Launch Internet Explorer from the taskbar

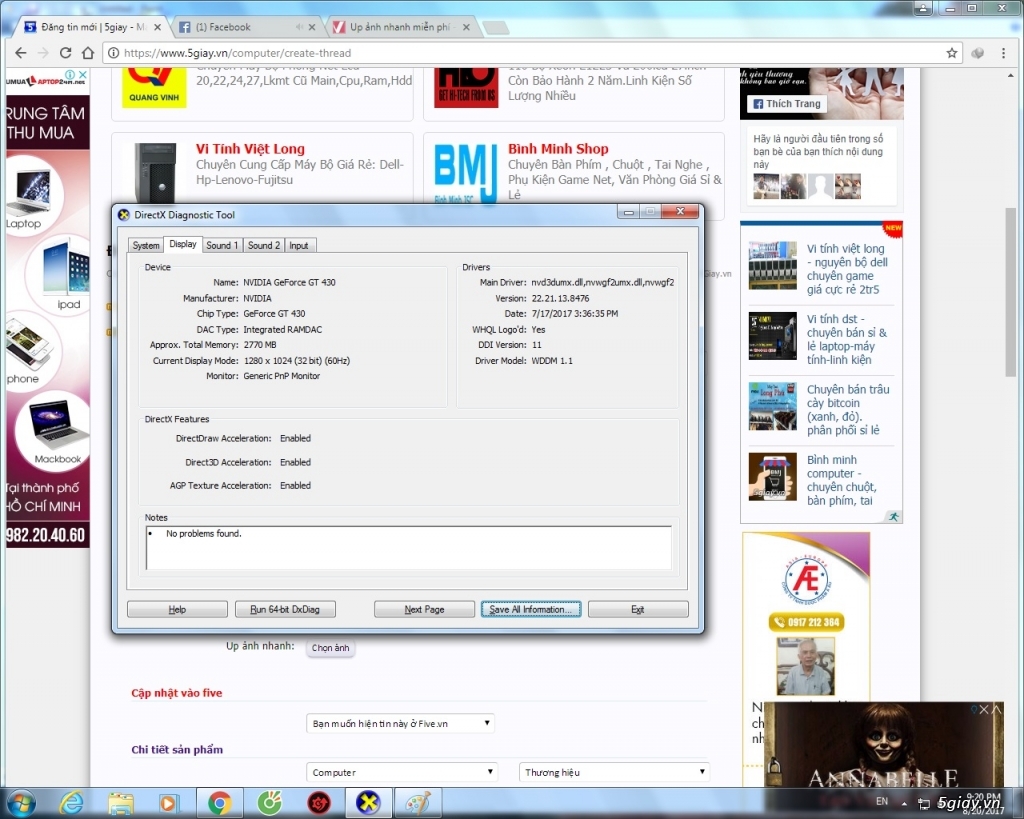click(71, 803)
